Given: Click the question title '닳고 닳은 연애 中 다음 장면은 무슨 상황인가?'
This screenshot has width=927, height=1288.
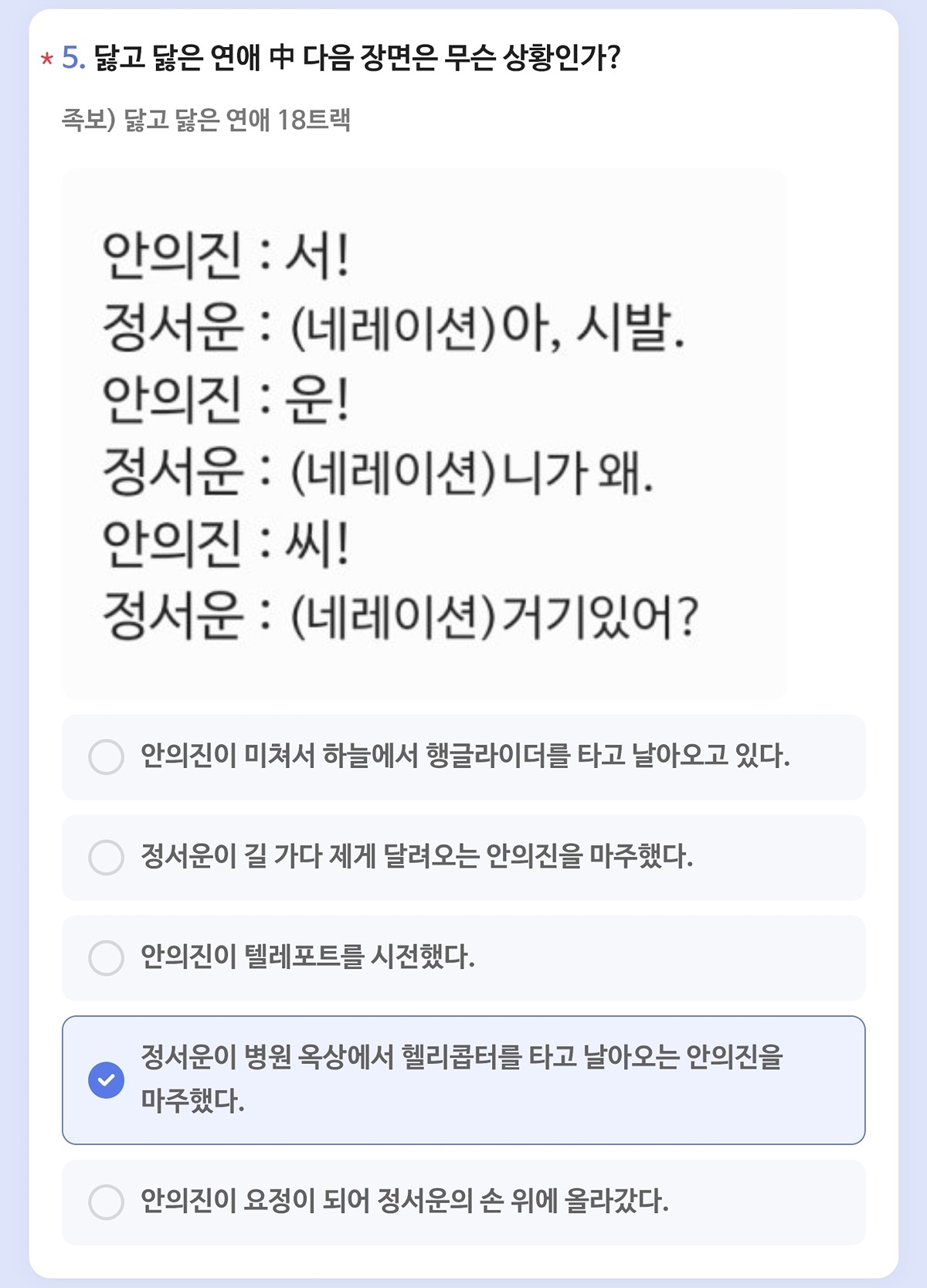Looking at the screenshot, I should pos(358,57).
